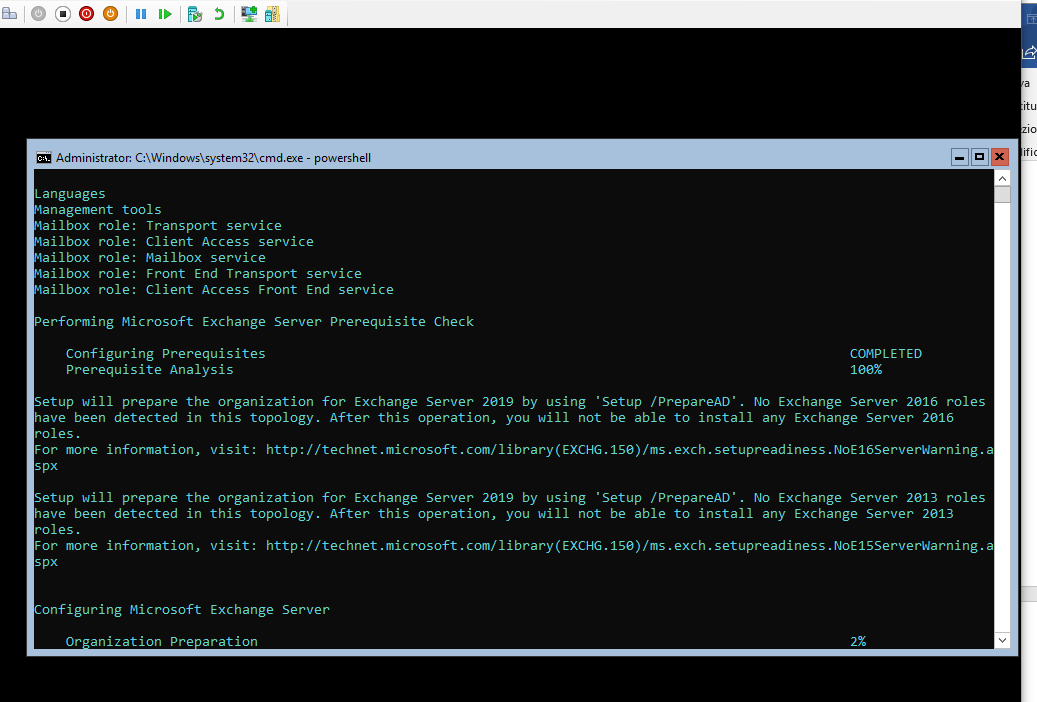Click the console vertical scrollbar thumb
This screenshot has height=702, width=1037.
click(1003, 195)
